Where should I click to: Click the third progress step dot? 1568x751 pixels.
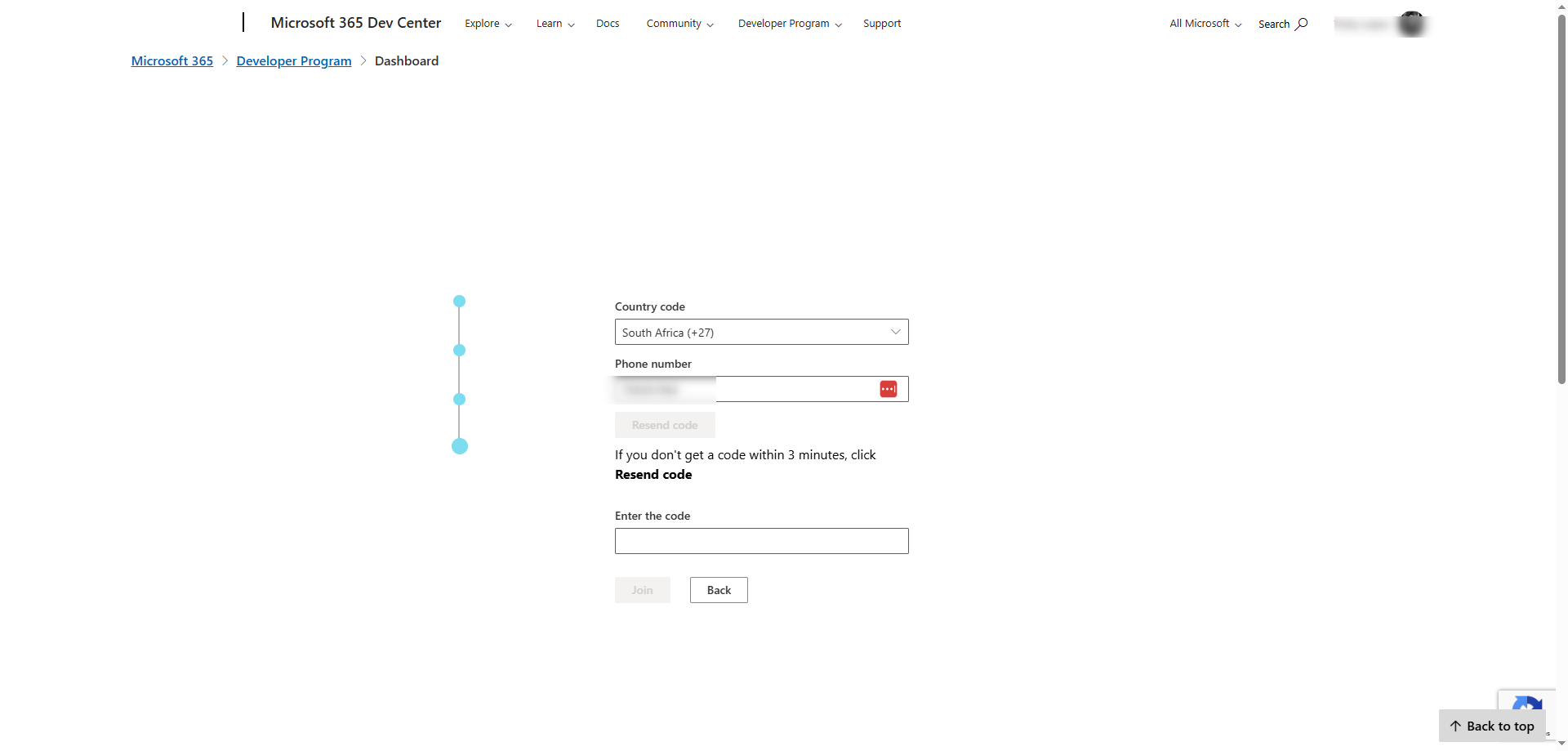tap(460, 400)
